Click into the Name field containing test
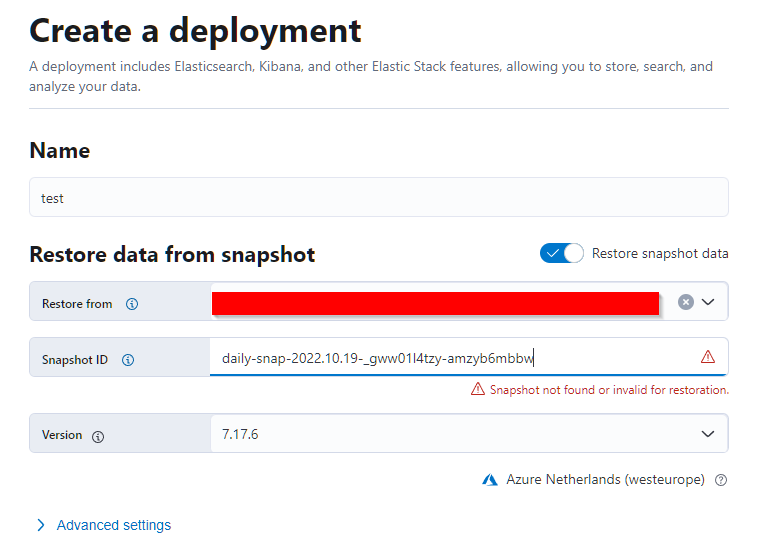 coord(378,198)
